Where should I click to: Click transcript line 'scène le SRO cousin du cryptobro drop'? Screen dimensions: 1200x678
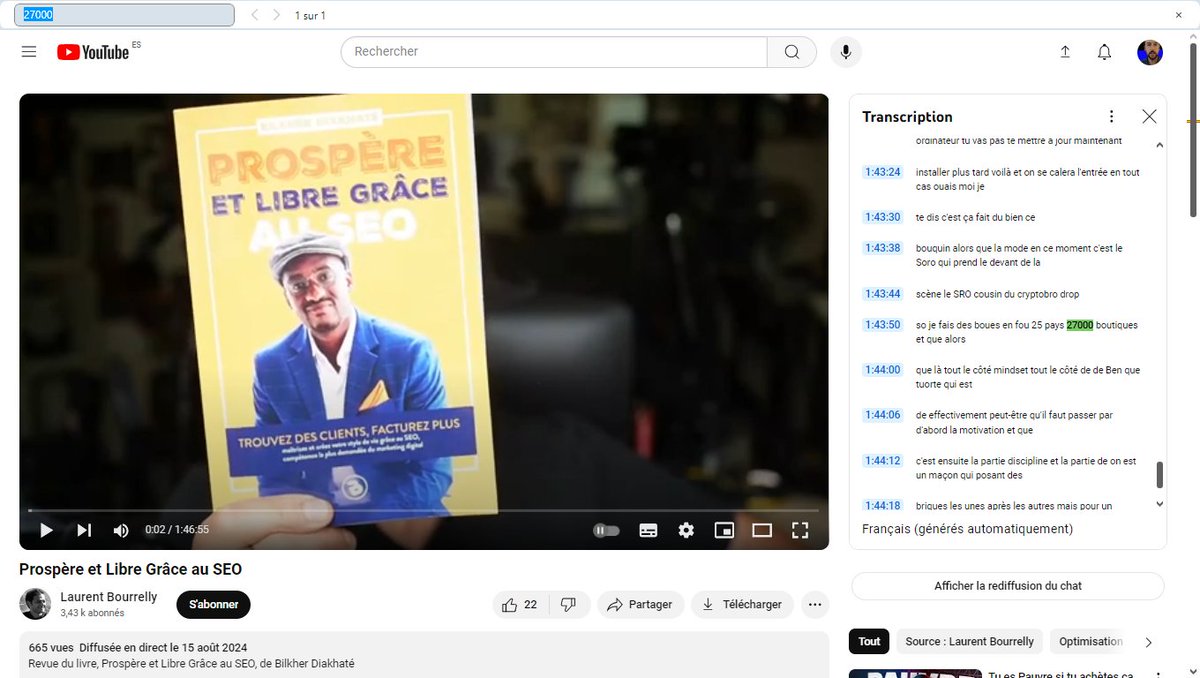tap(997, 294)
